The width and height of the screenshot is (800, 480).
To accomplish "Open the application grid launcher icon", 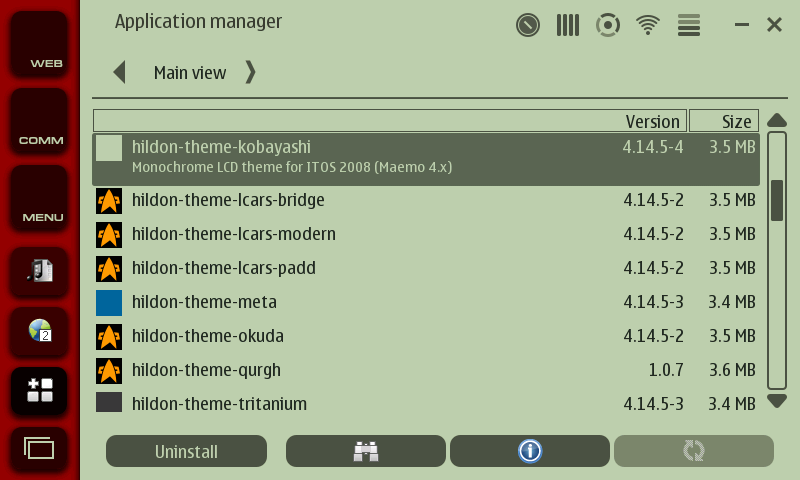I will coord(40,391).
